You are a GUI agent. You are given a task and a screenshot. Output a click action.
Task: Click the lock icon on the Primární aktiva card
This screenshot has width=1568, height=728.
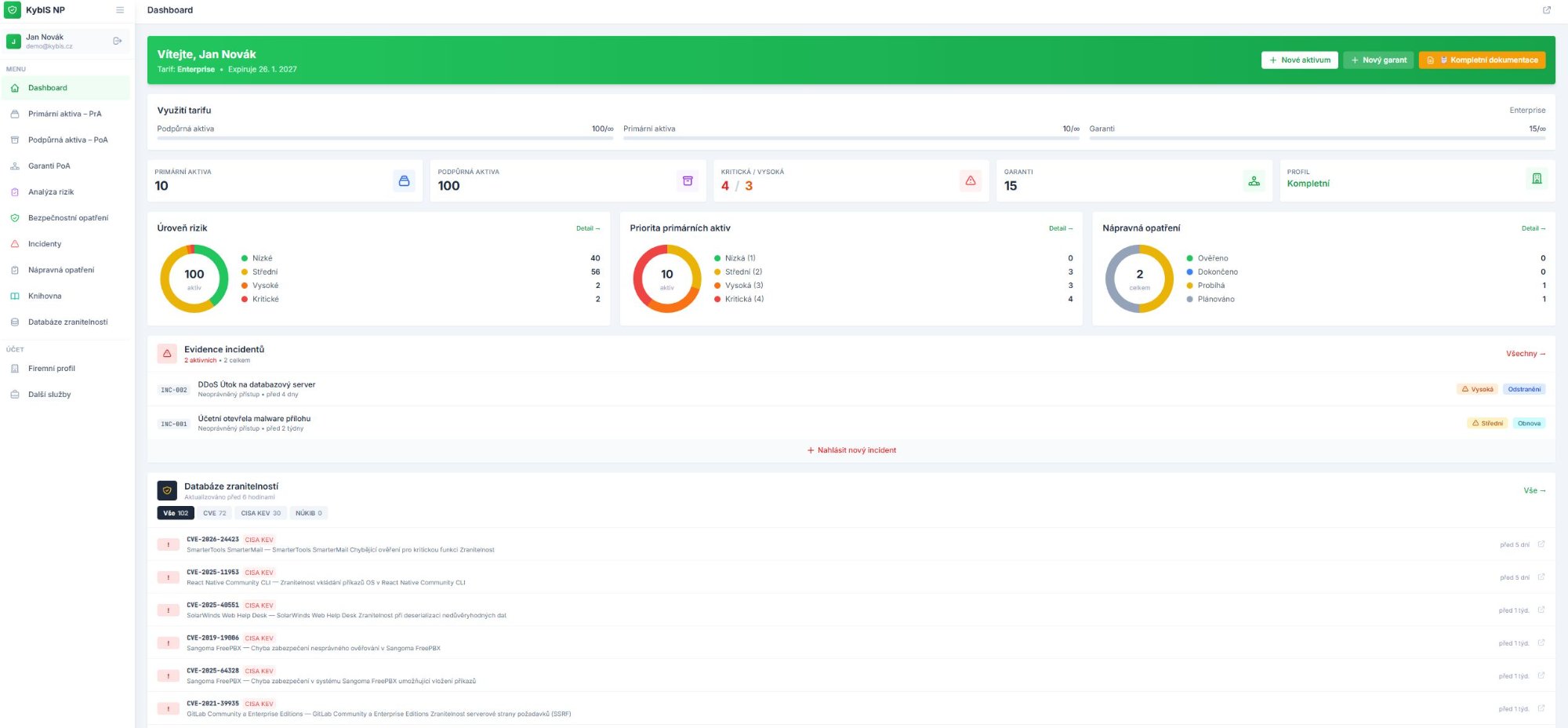[x=404, y=180]
